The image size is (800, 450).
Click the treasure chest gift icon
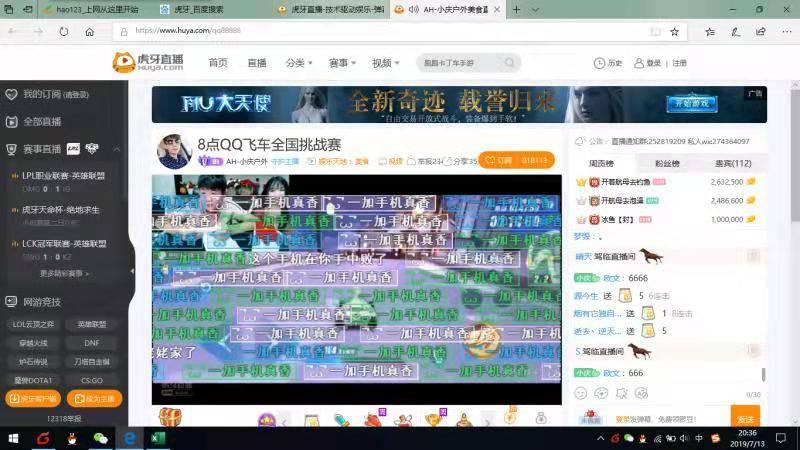(170, 416)
